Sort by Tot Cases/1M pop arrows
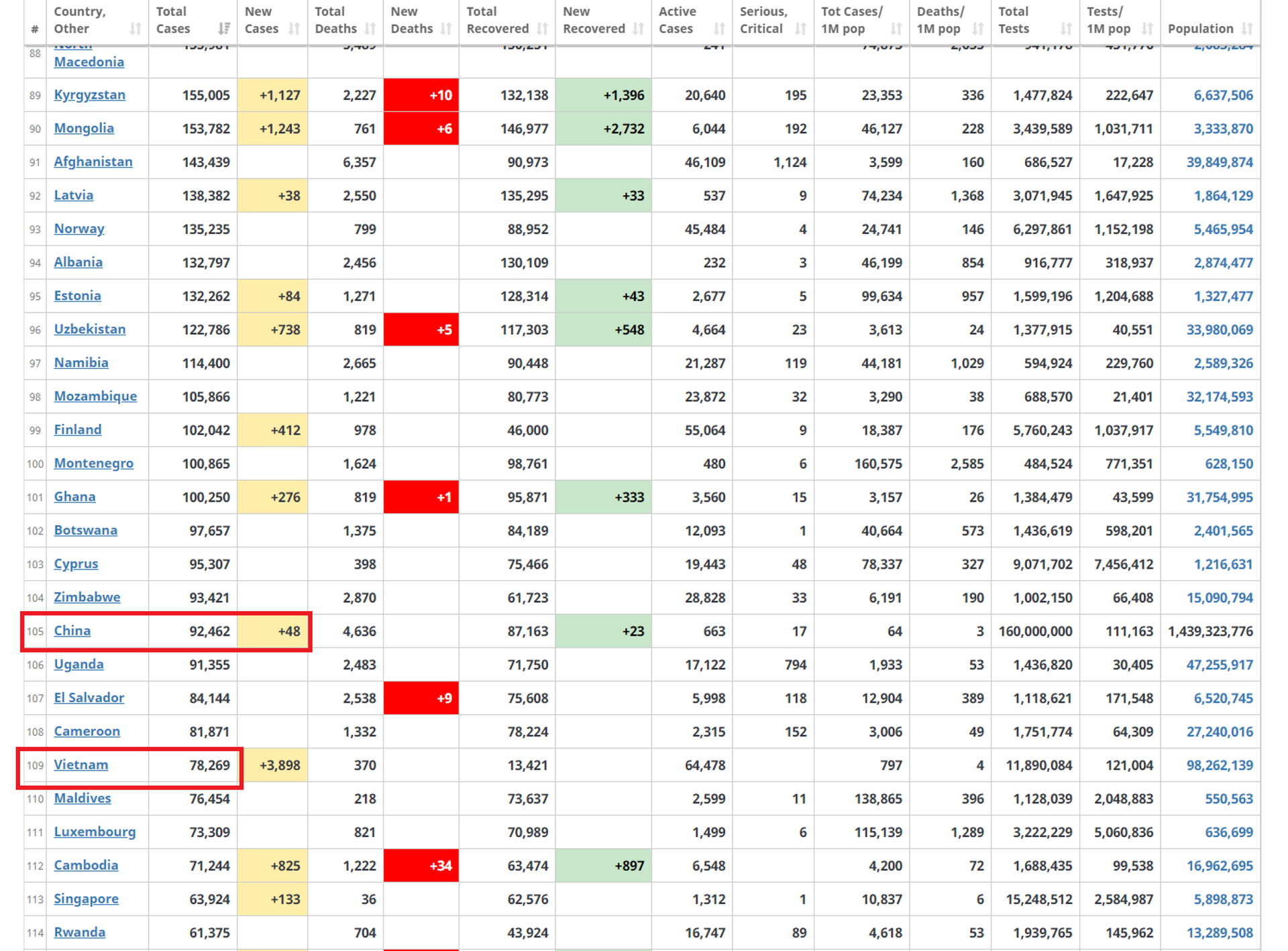 897,29
